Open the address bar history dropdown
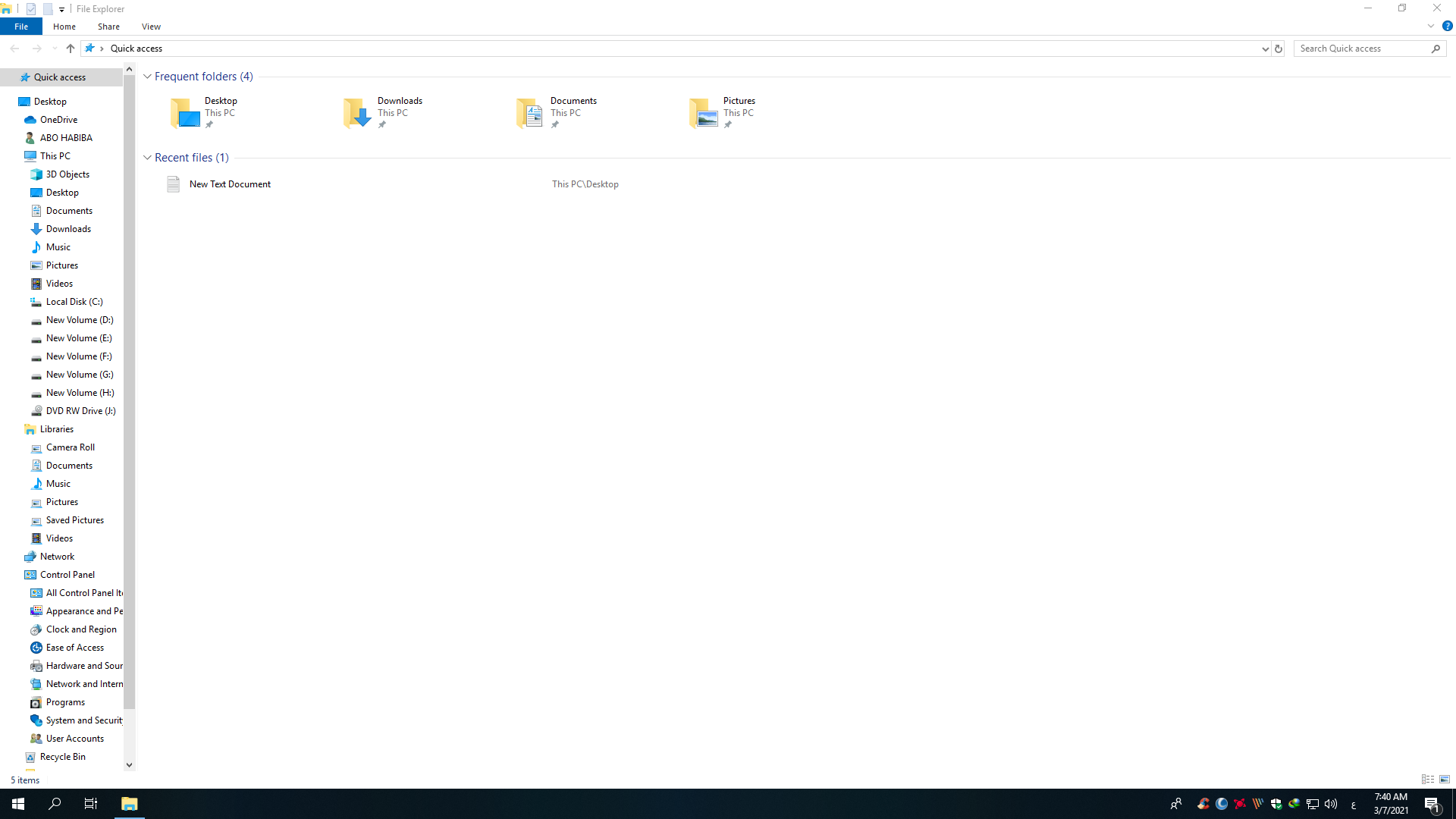Viewport: 1456px width, 819px height. (1265, 49)
